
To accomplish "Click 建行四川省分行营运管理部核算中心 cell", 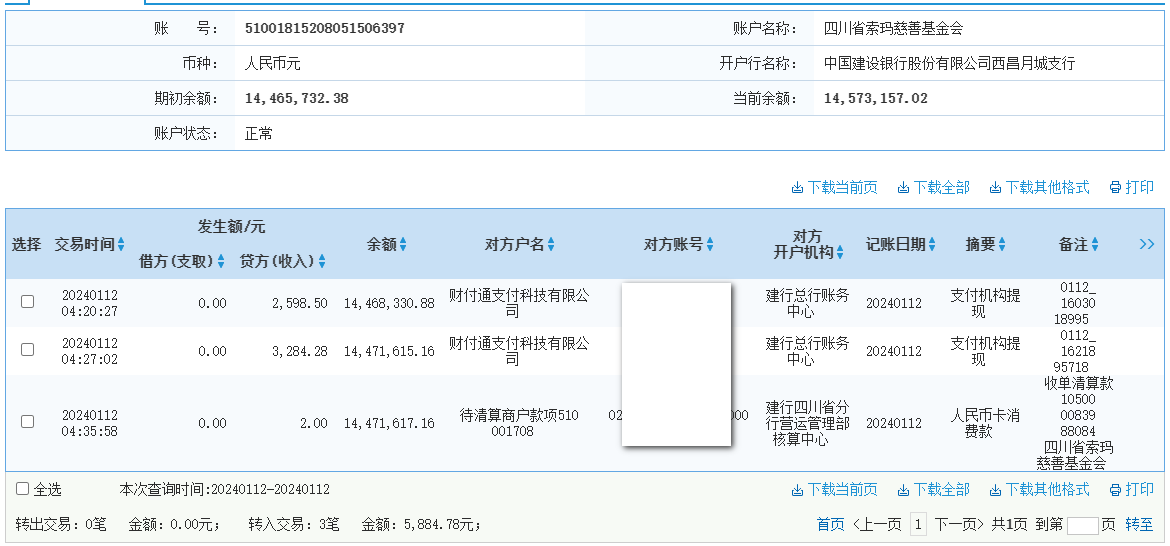I will [x=807, y=423].
